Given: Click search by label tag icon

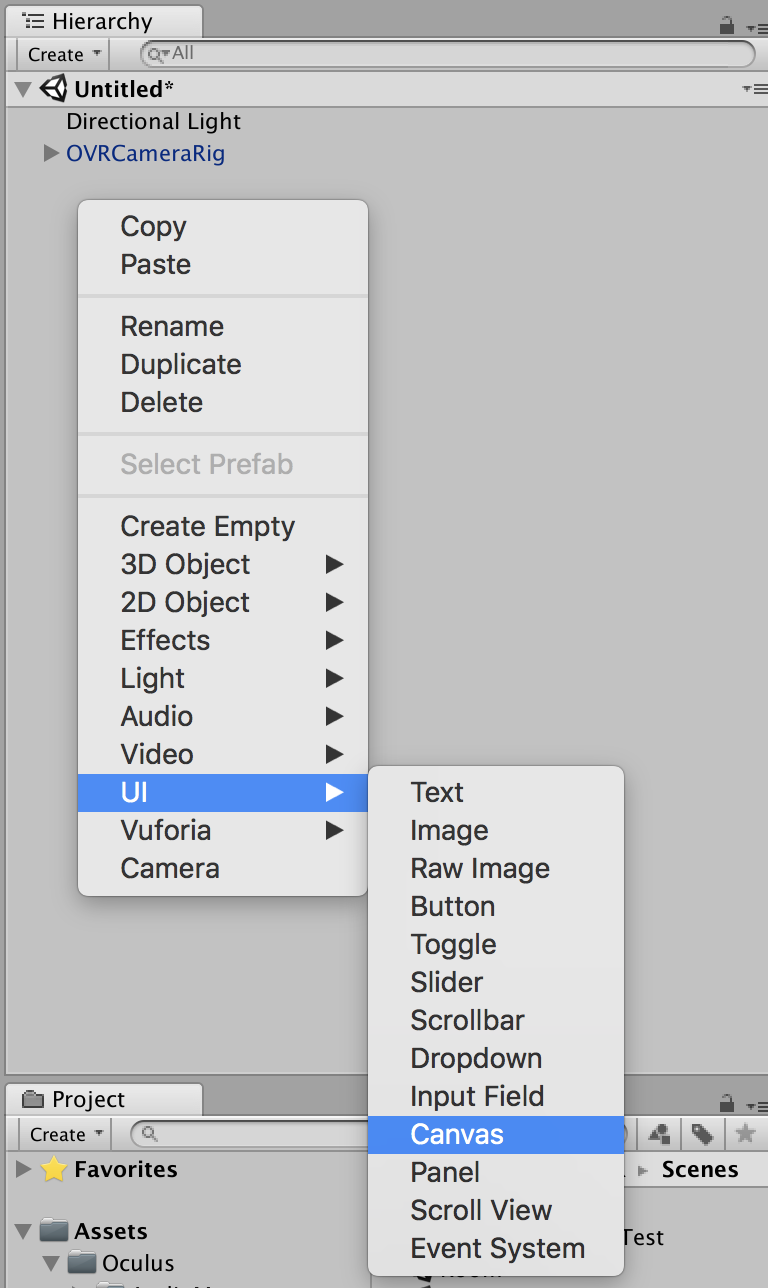Looking at the screenshot, I should [702, 1134].
